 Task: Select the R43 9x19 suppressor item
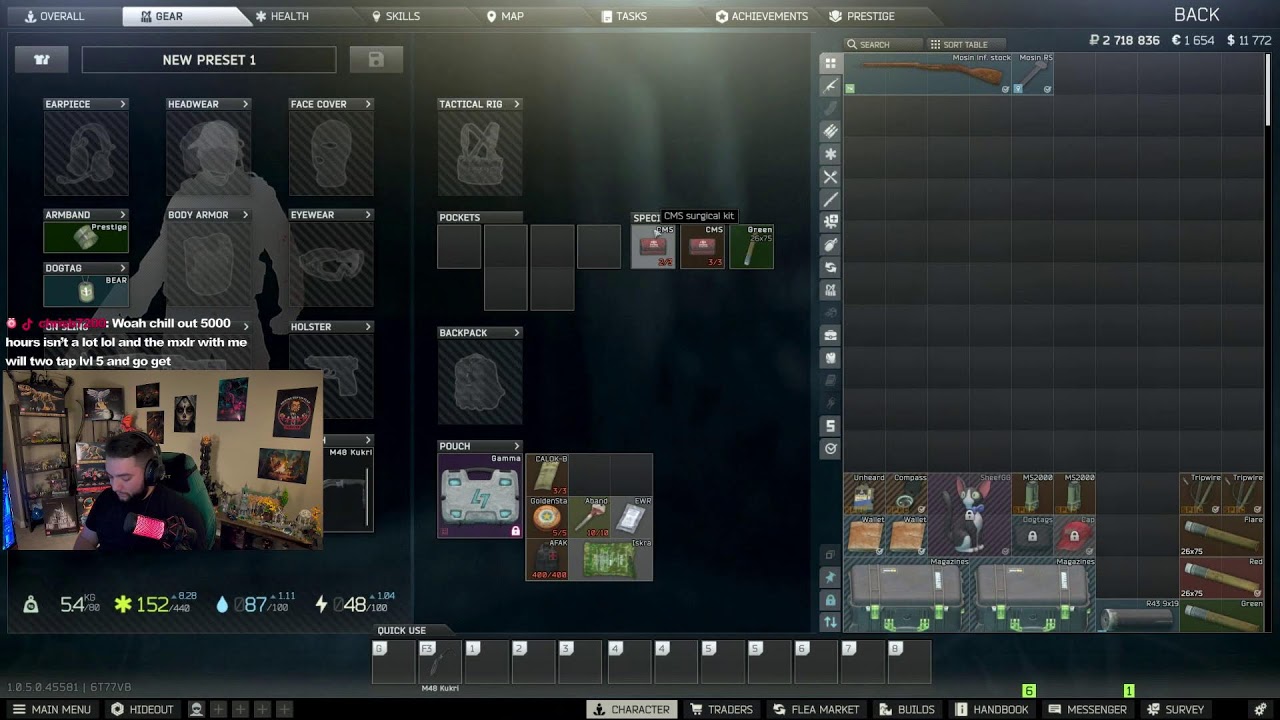(x=1137, y=616)
